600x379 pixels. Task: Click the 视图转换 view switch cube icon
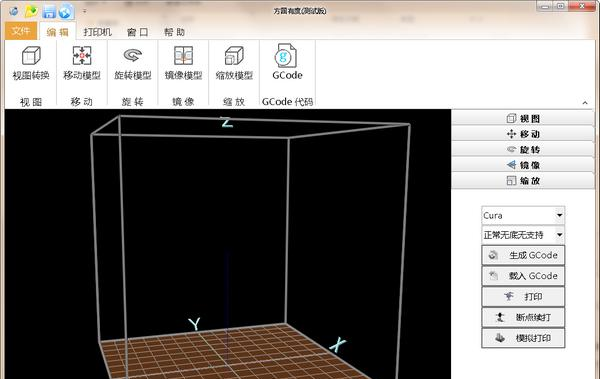pos(31,56)
